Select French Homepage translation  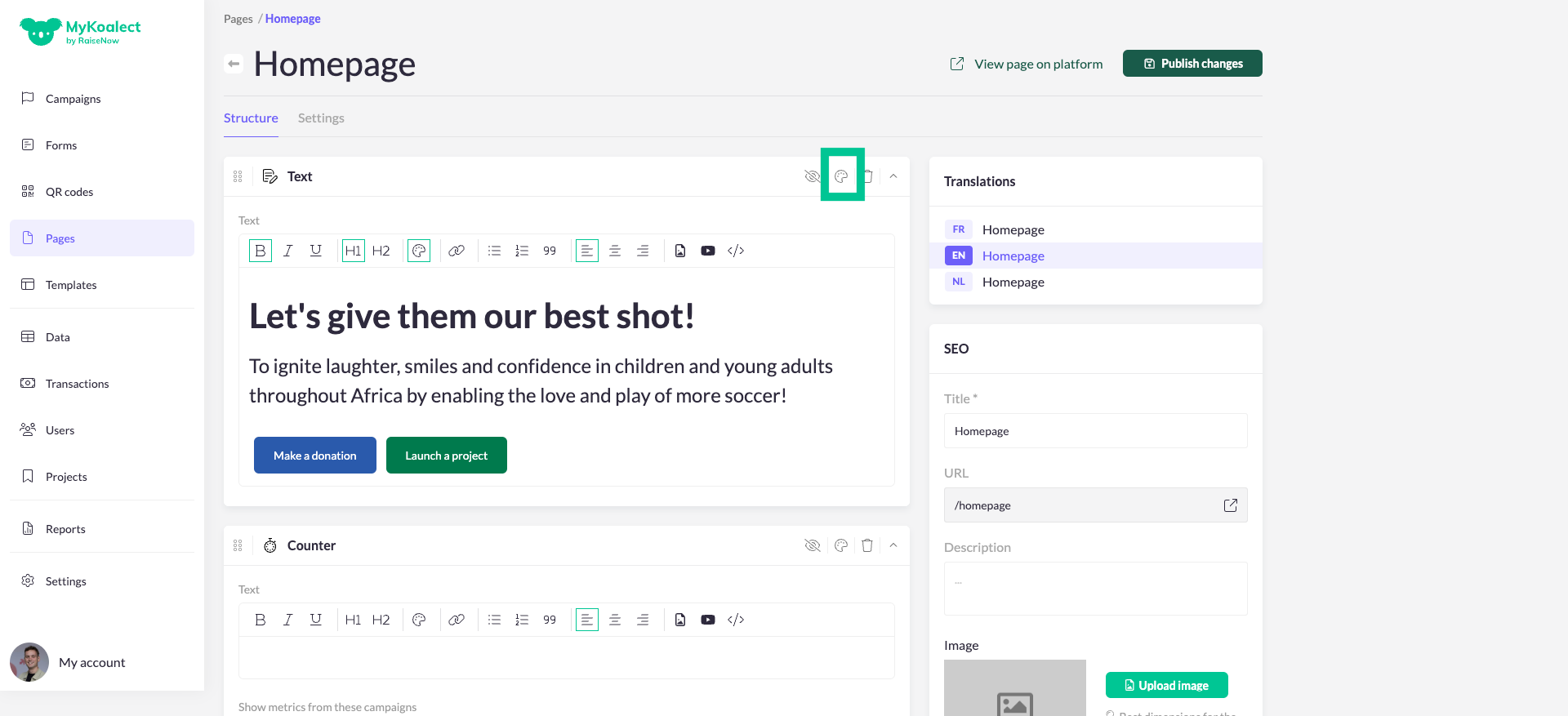pyautogui.click(x=1013, y=229)
